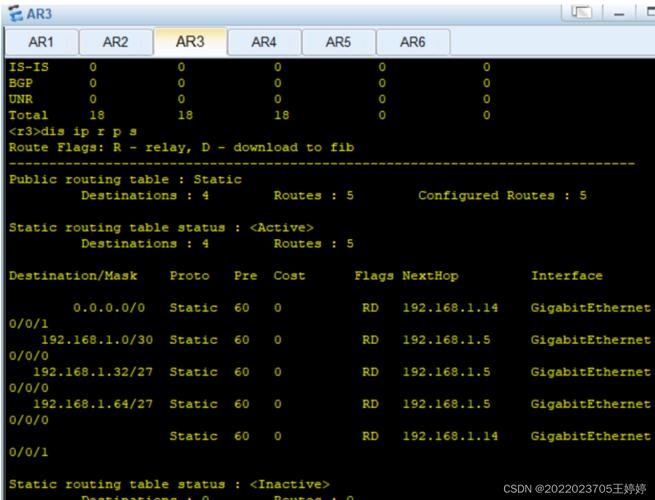This screenshot has height=500, width=655.
Task: Click the 'NextHop' column header
Action: pos(430,276)
